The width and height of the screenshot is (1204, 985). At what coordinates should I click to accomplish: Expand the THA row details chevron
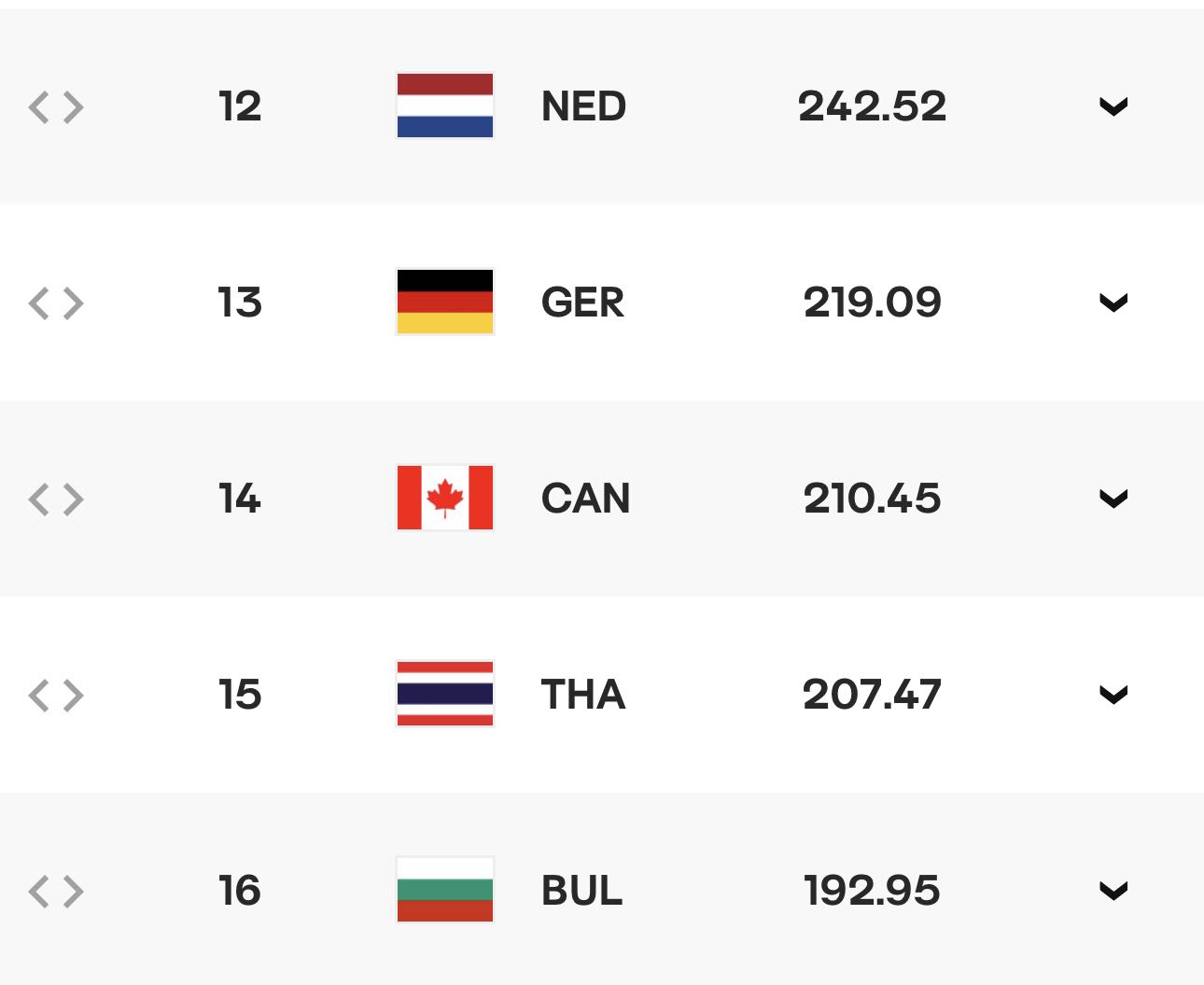point(1113,695)
